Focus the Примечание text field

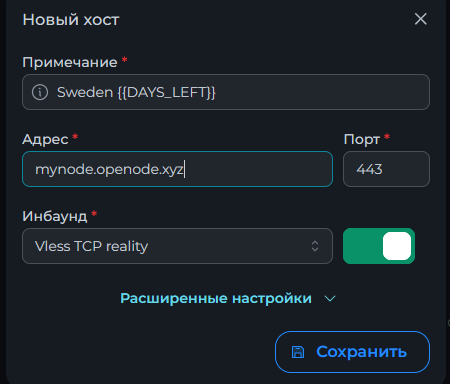click(226, 92)
